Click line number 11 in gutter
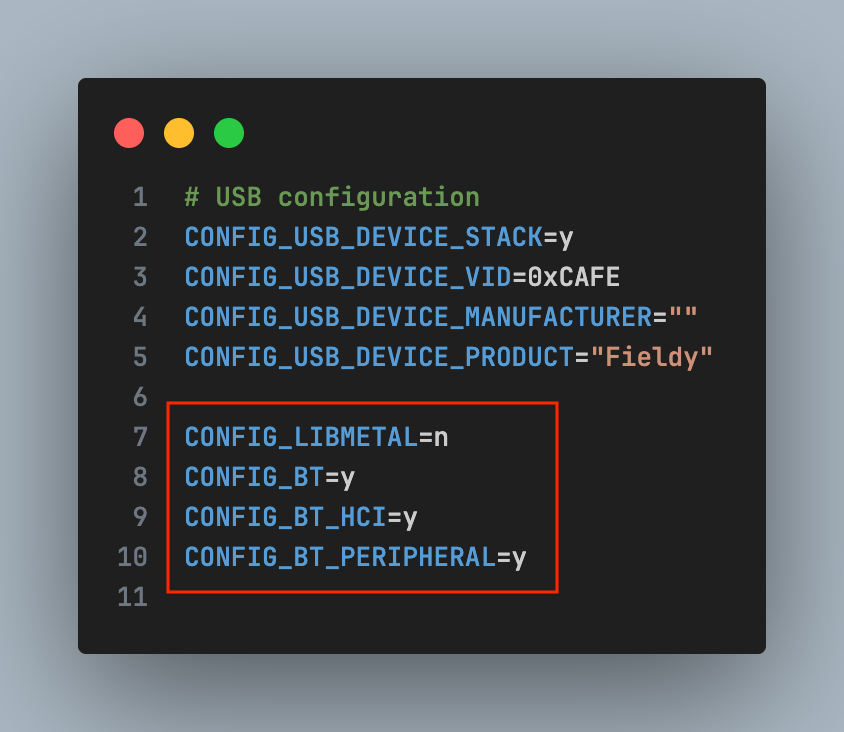 (x=133, y=597)
